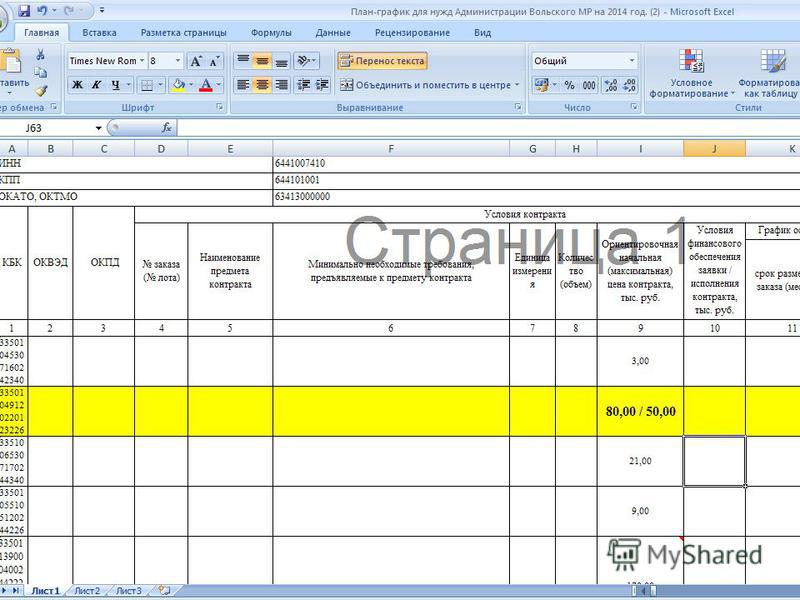Screen dimensions: 800x600
Task: Open underline style dropdown arrow
Action: [x=129, y=85]
